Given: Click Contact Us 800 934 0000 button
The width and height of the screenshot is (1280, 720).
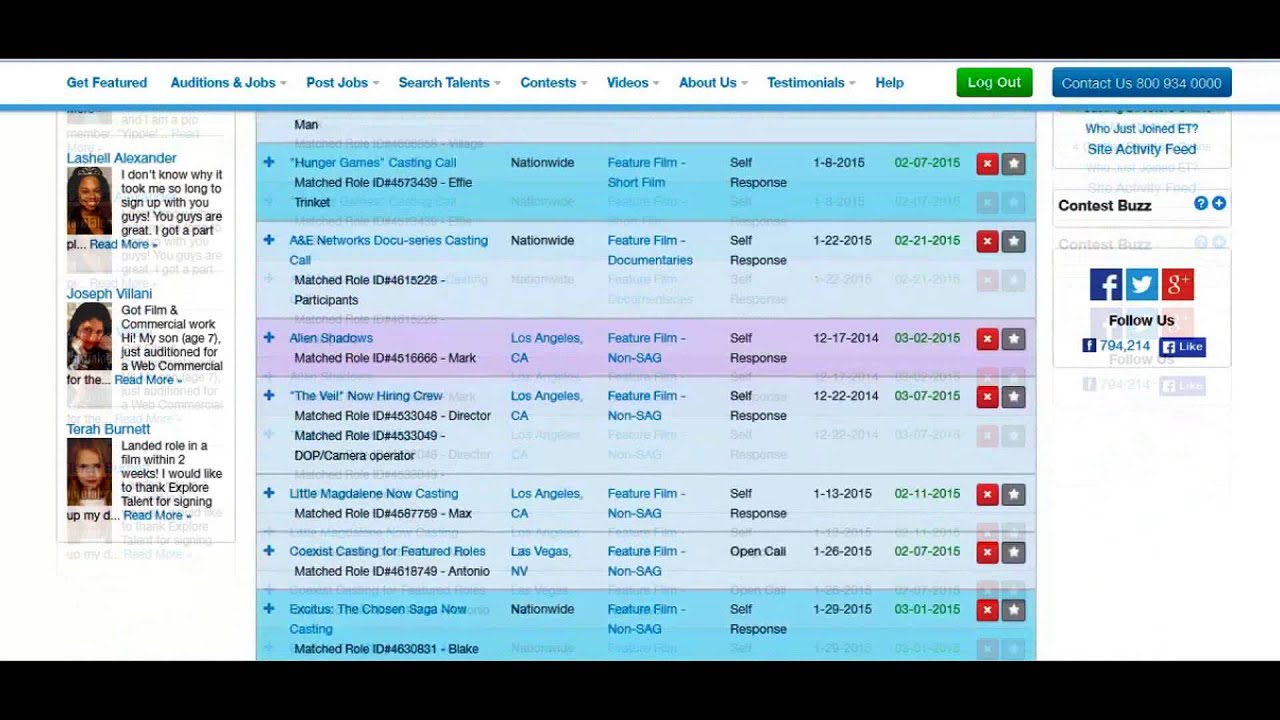Looking at the screenshot, I should pyautogui.click(x=1141, y=83).
